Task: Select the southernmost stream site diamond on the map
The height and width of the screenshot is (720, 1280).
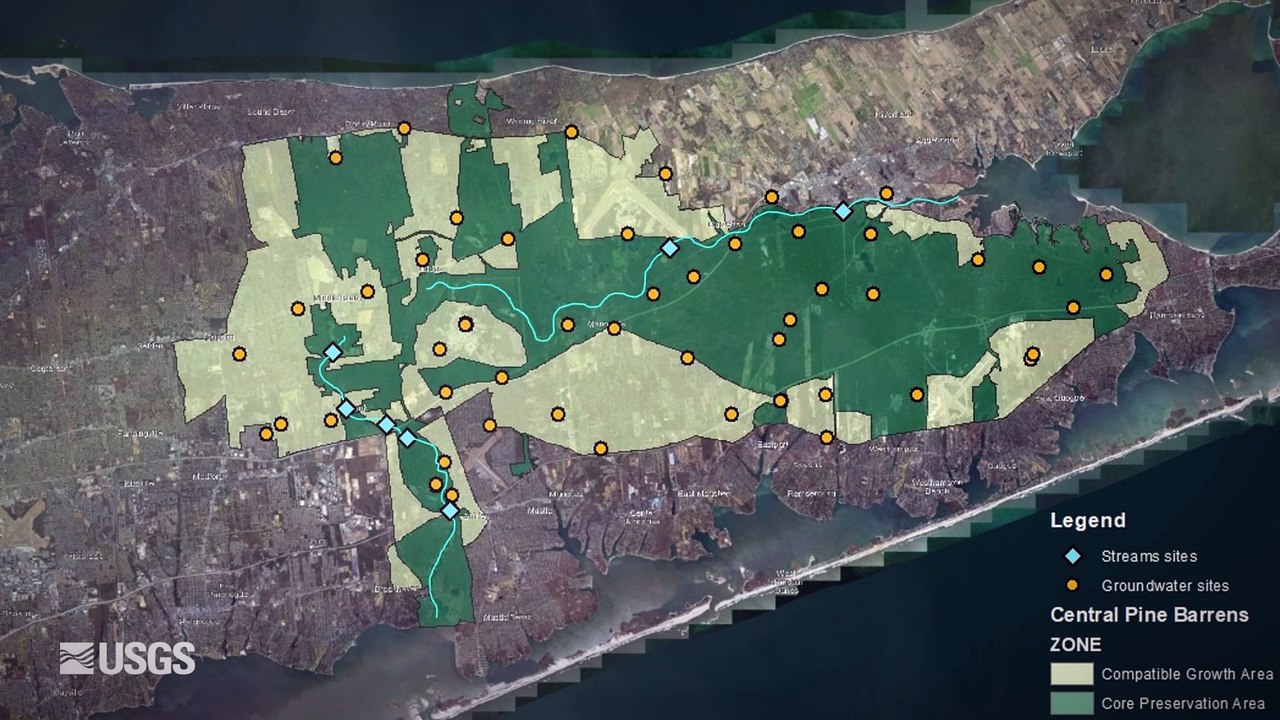Action: [450, 511]
